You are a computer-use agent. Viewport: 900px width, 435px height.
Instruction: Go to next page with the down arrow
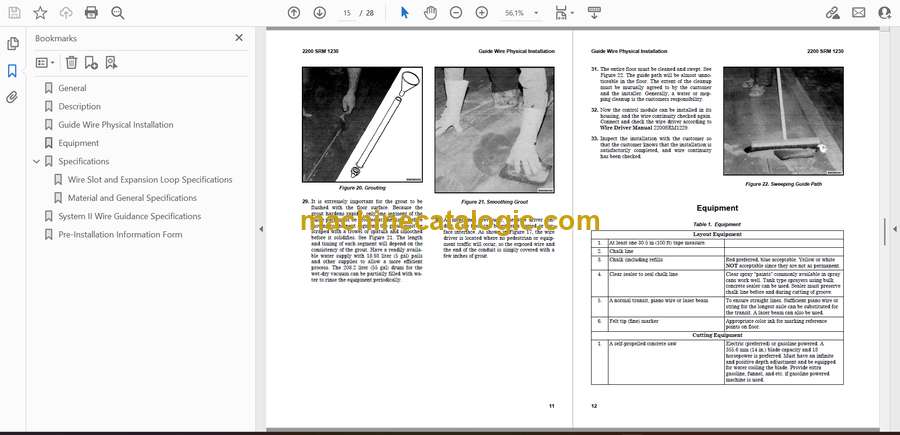pos(320,13)
